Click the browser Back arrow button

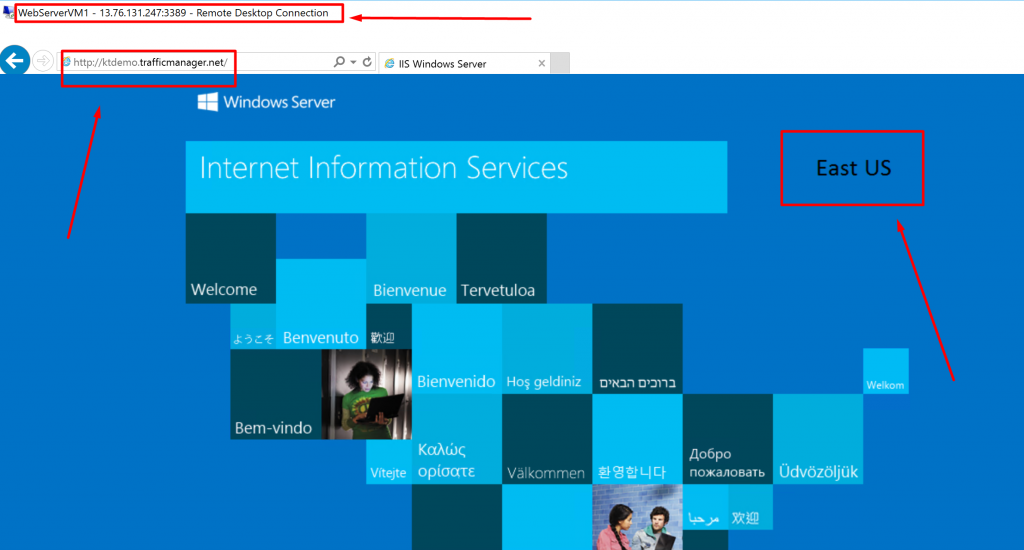coord(14,61)
